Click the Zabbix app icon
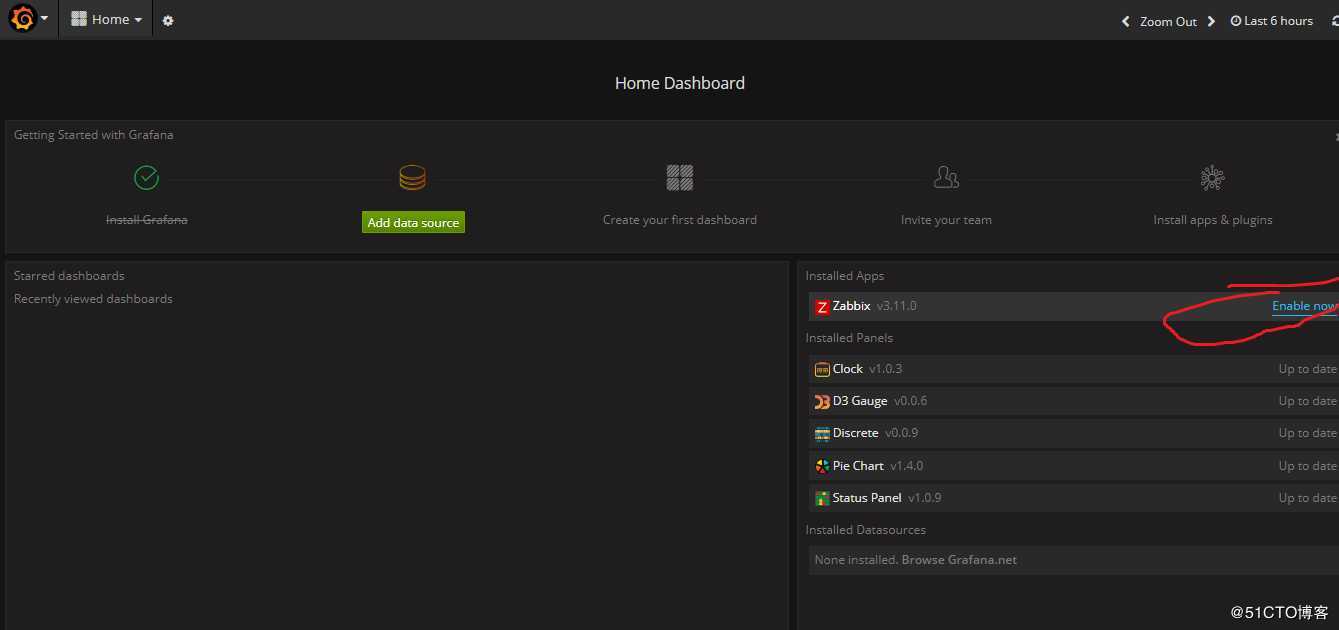Viewport: 1339px width, 630px height. coord(822,307)
